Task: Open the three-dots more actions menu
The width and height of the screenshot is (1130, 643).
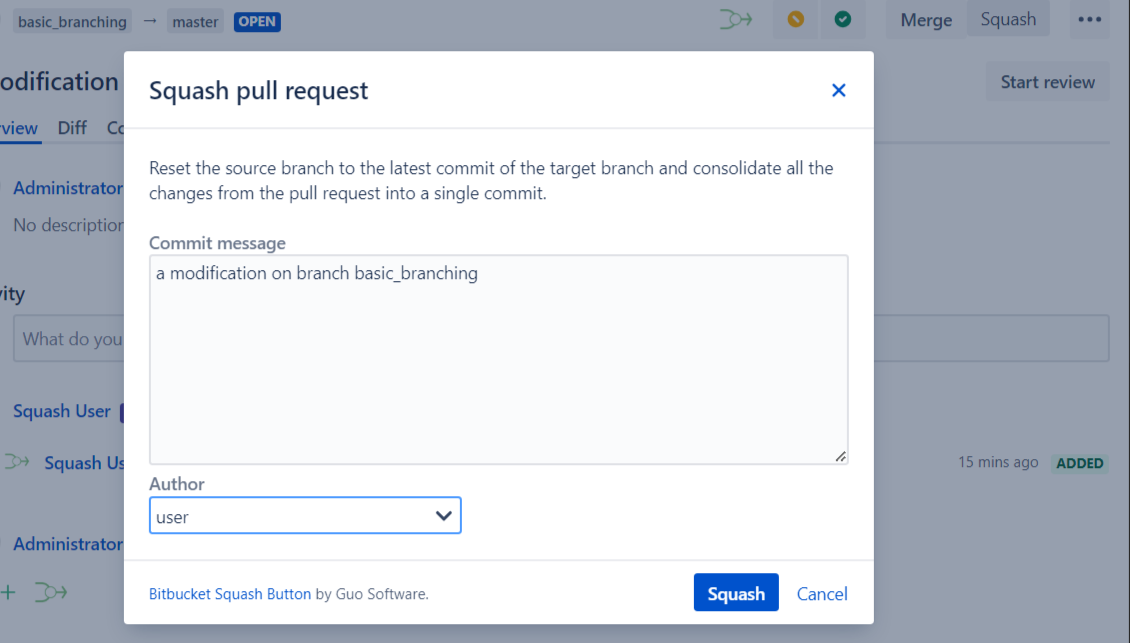Action: [x=1089, y=19]
